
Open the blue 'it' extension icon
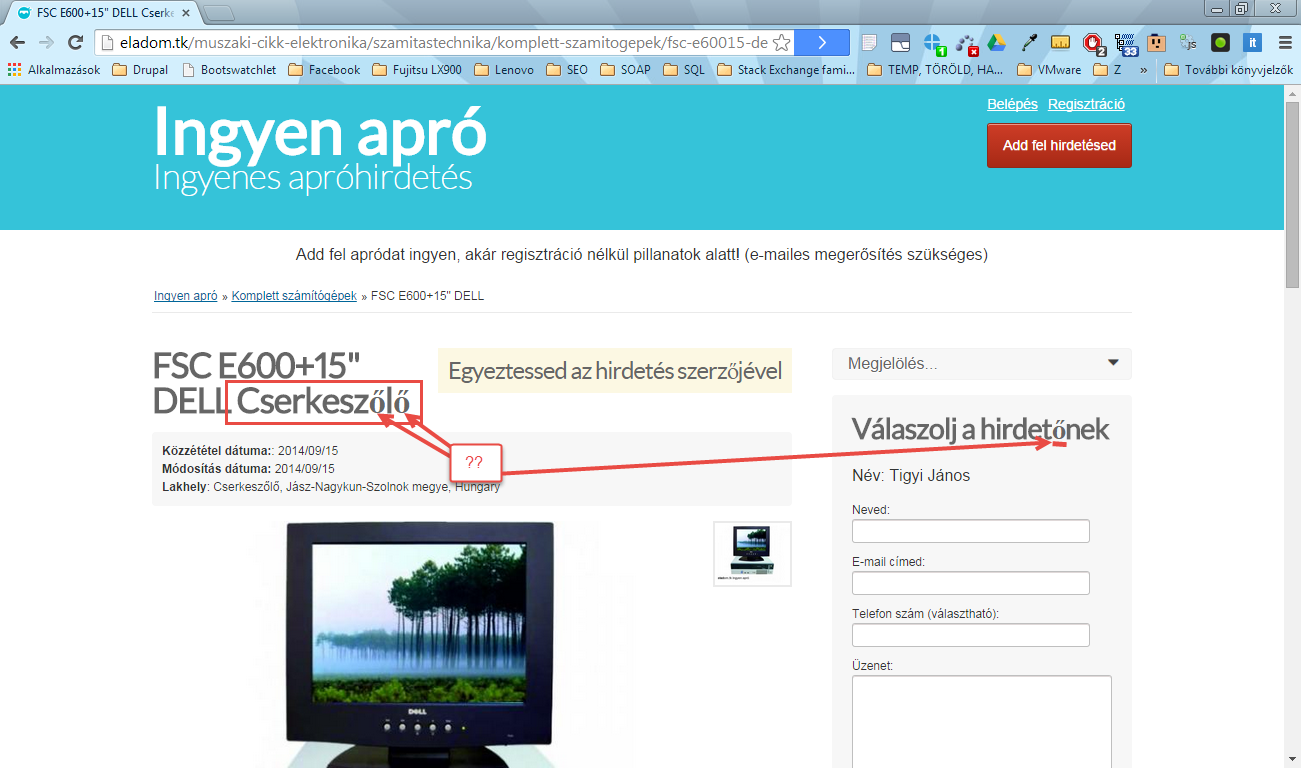click(1251, 42)
